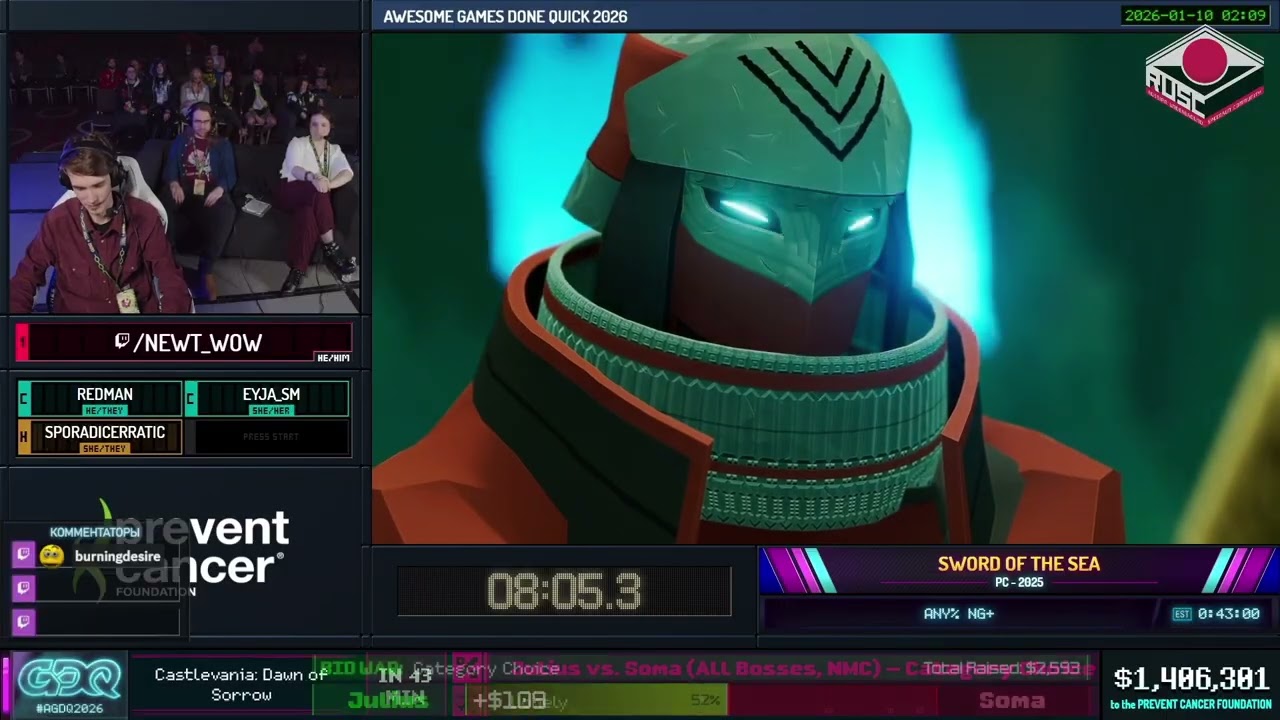The height and width of the screenshot is (720, 1280).
Task: Click the burningdesire username
Action: pyautogui.click(x=117, y=556)
